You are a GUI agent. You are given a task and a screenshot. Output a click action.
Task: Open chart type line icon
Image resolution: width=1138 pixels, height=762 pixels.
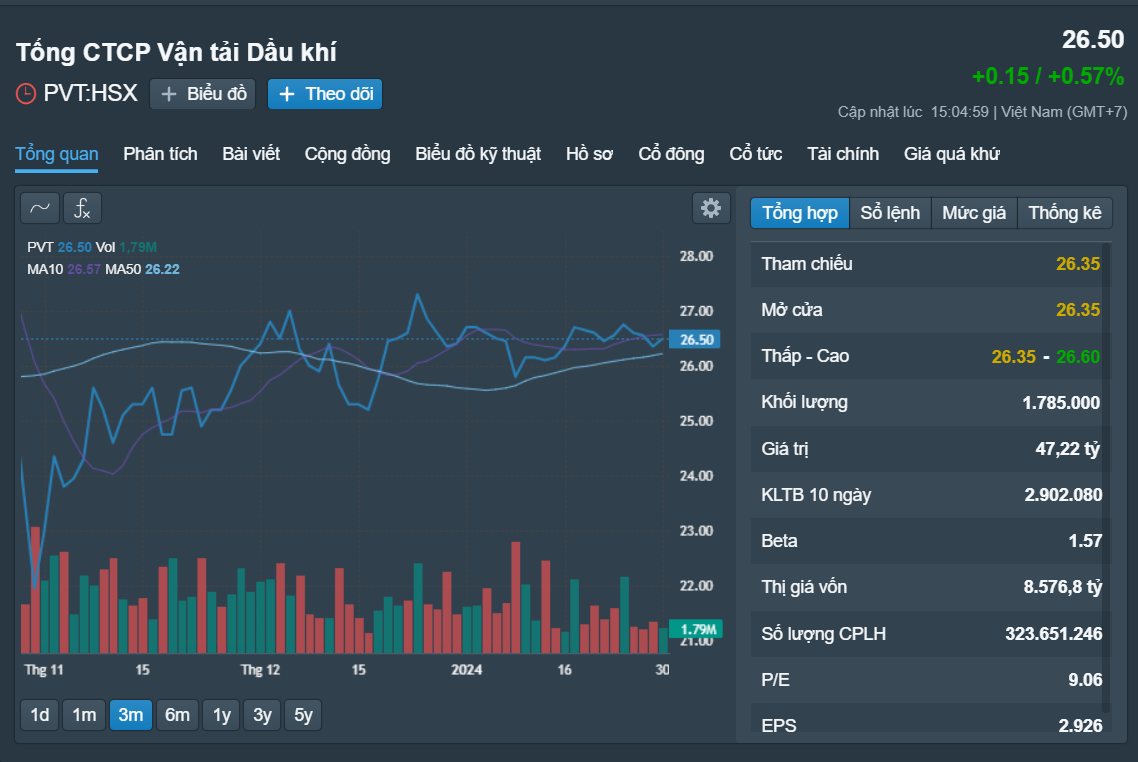click(x=40, y=208)
